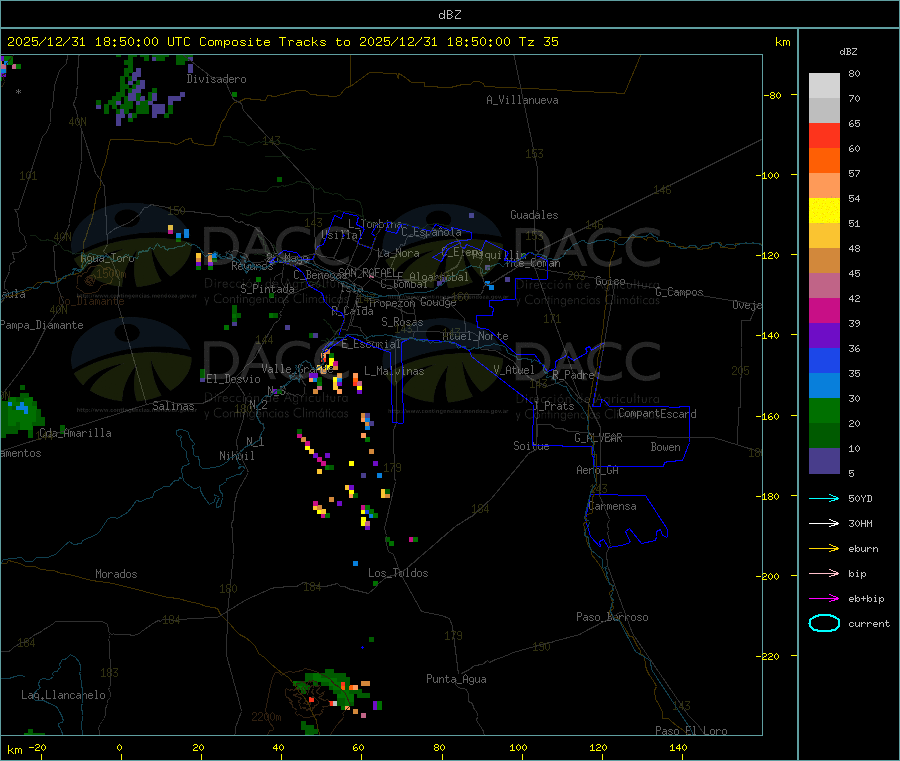Click the 'Guadales' map label

[x=534, y=215]
